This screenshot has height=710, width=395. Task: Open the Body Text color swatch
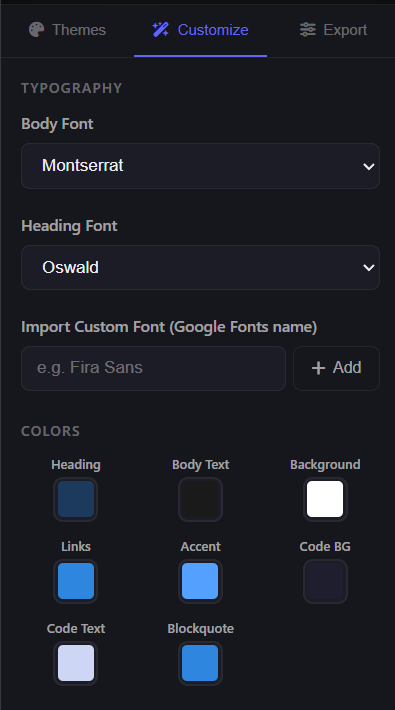200,499
